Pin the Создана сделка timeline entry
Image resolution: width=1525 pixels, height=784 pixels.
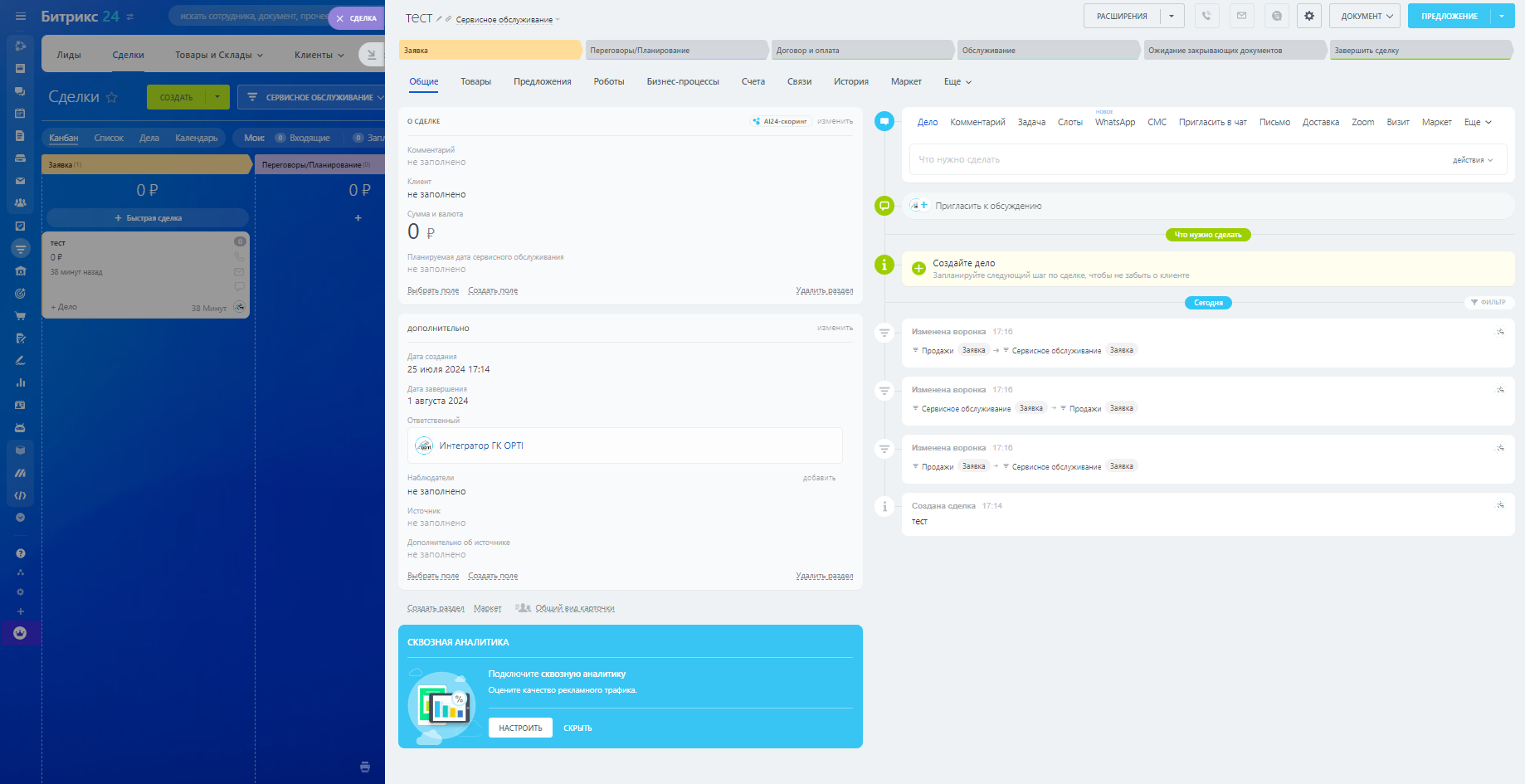pos(1500,505)
